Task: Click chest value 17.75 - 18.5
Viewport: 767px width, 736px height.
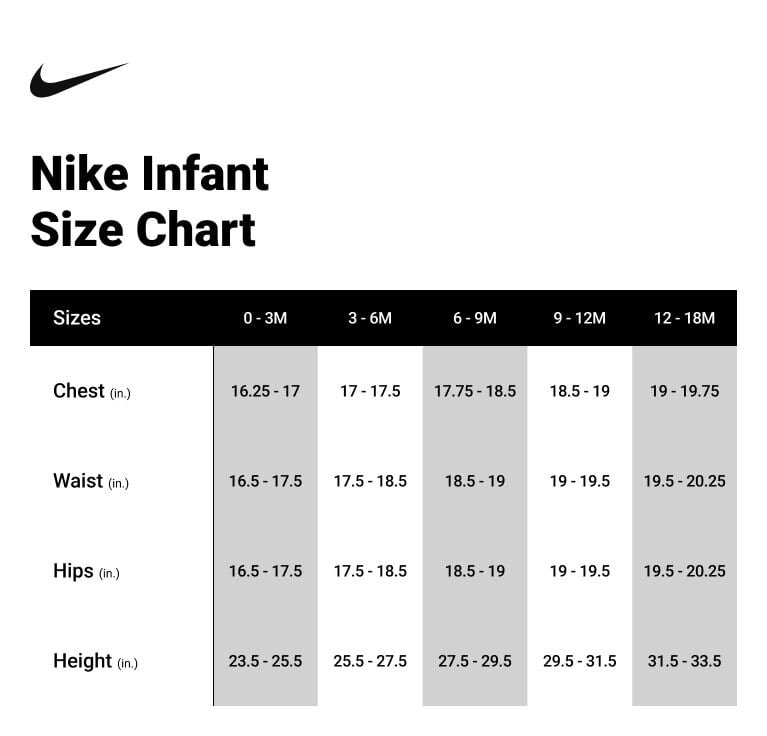Action: [475, 391]
